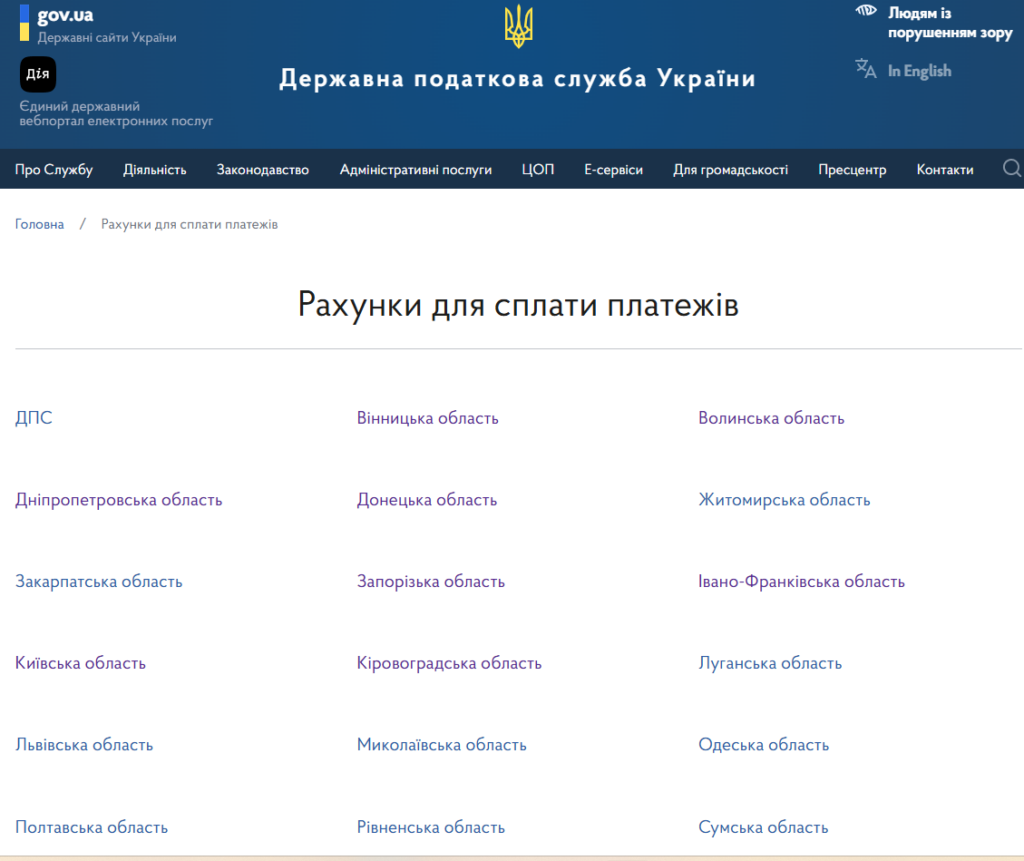
Task: Click the Державна податкова служба України title
Action: click(x=517, y=79)
